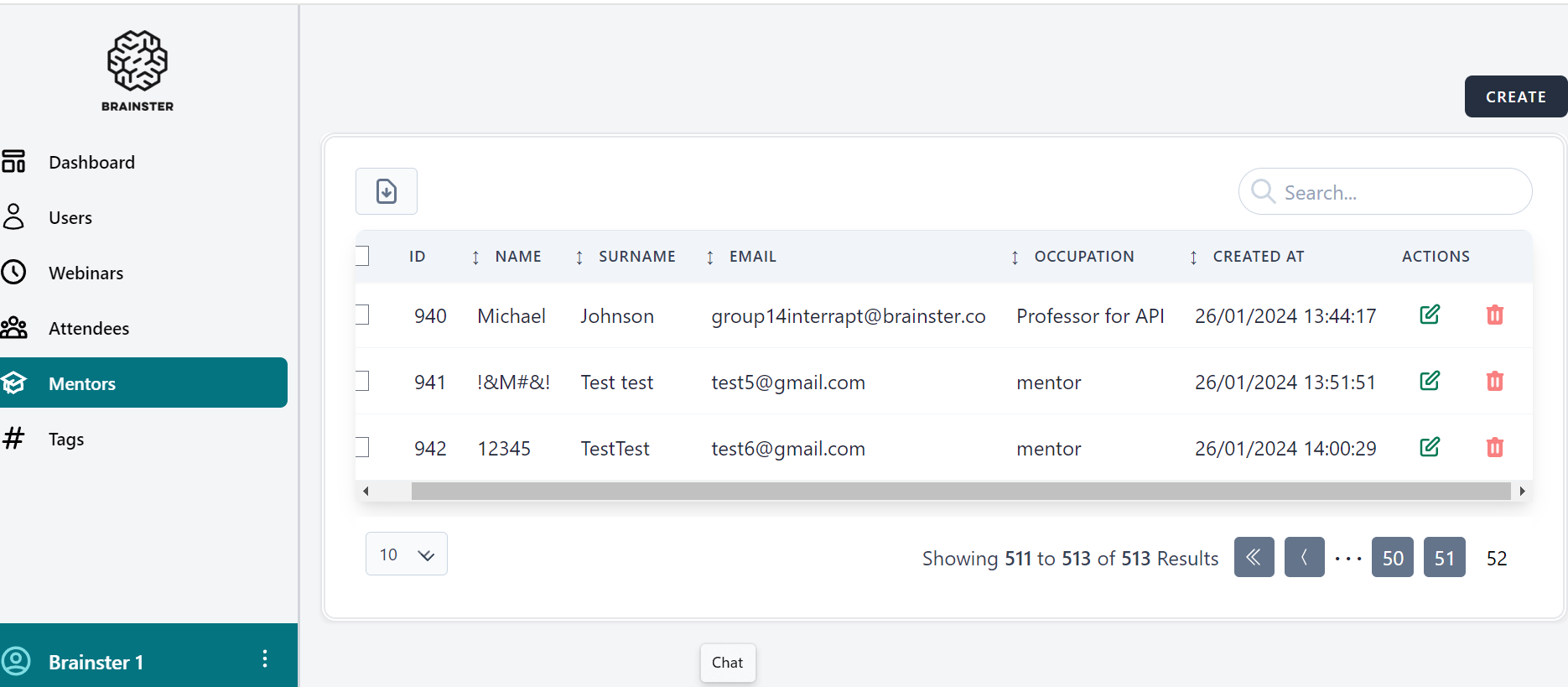
Task: Click the export download icon button
Action: pos(386,191)
